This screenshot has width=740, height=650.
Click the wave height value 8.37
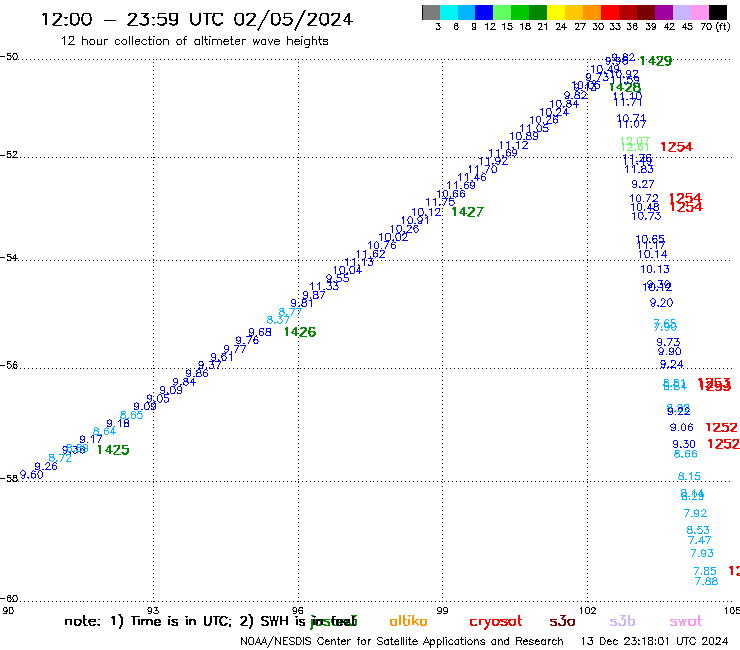coord(278,320)
